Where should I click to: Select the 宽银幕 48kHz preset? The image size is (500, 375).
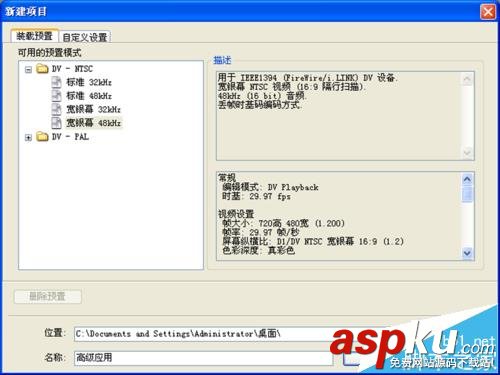click(94, 123)
